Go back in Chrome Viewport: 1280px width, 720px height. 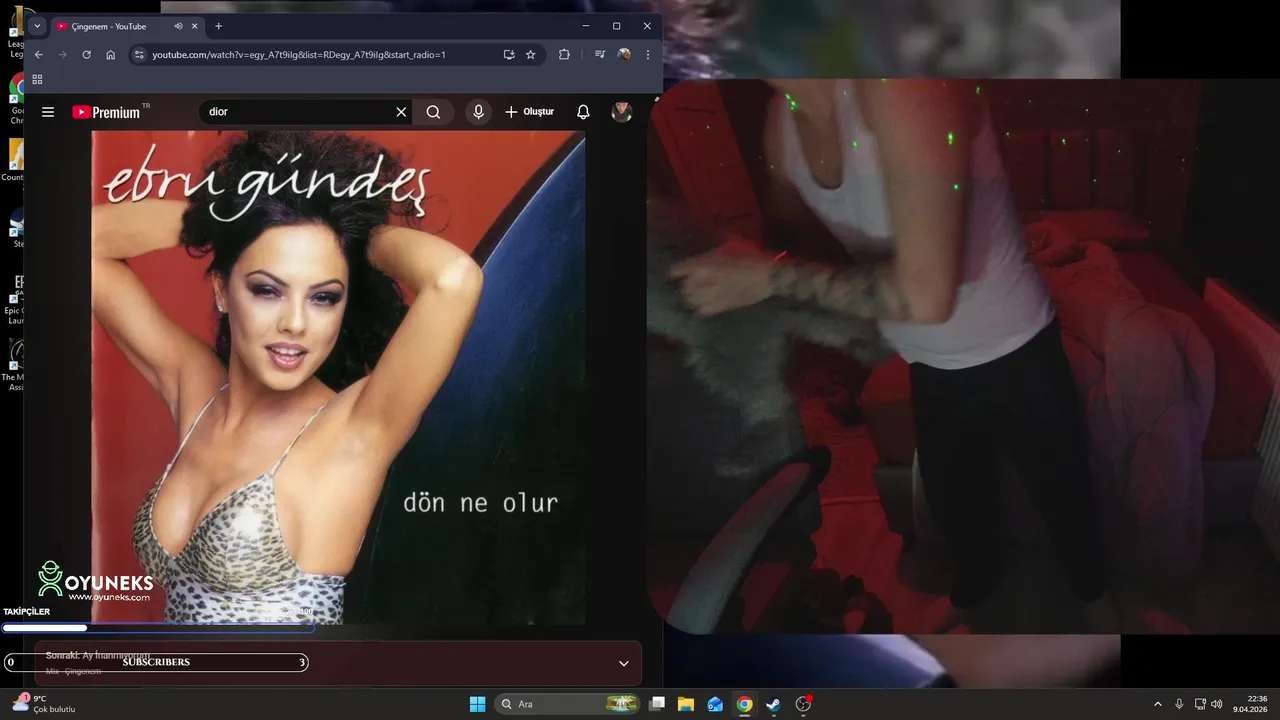click(x=39, y=55)
